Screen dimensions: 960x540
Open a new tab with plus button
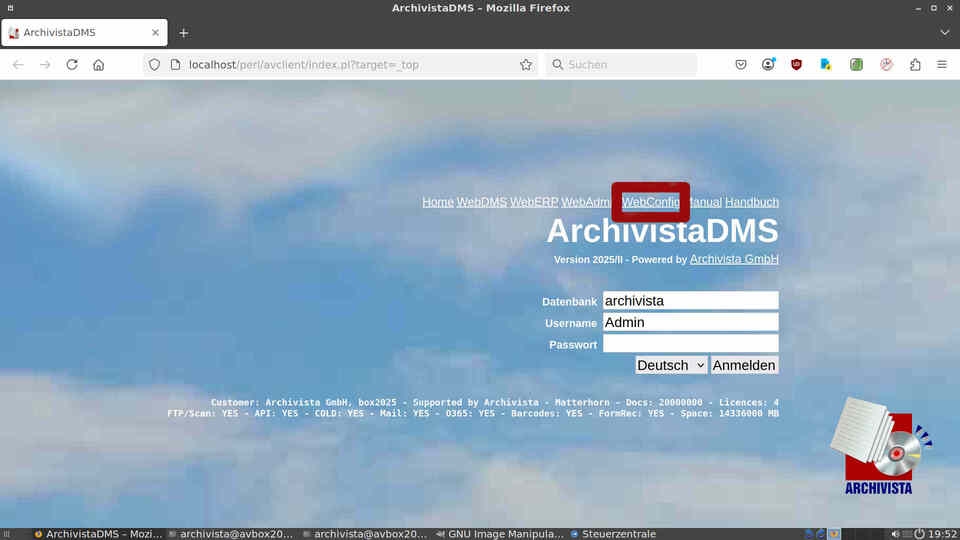183,32
